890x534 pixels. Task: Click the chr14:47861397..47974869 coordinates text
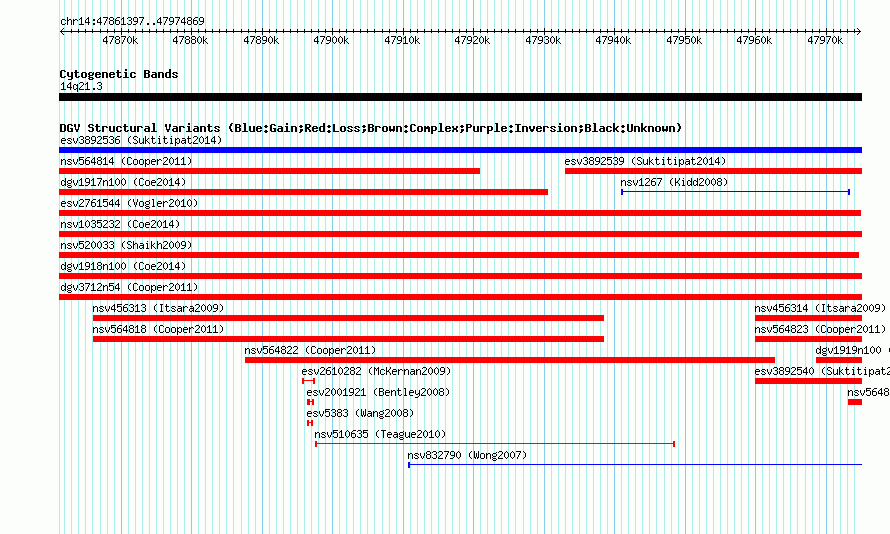click(x=132, y=21)
